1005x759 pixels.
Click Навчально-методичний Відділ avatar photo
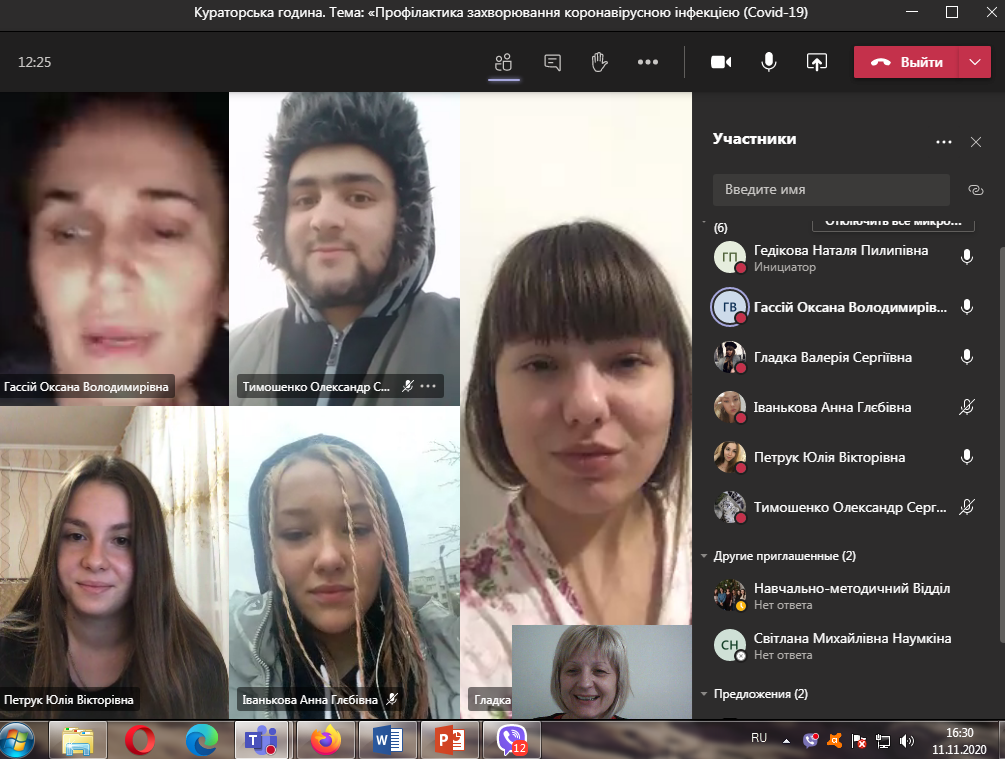click(x=730, y=596)
